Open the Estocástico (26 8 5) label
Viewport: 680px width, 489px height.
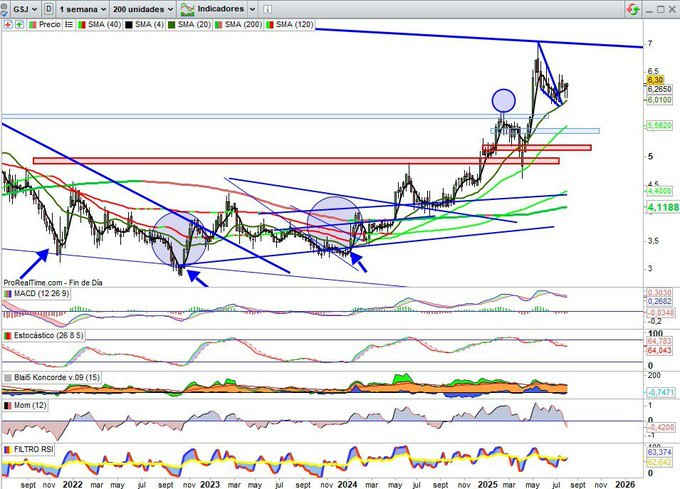coord(48,336)
